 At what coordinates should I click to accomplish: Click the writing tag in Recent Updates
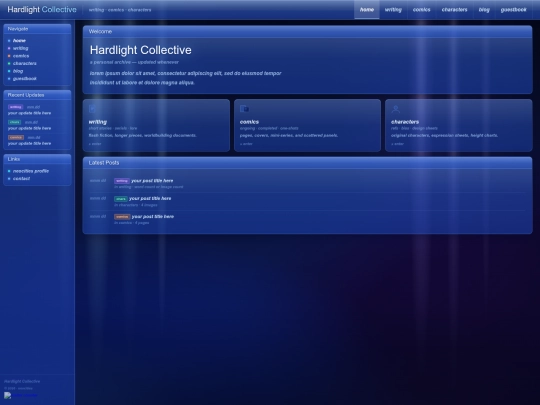point(15,107)
